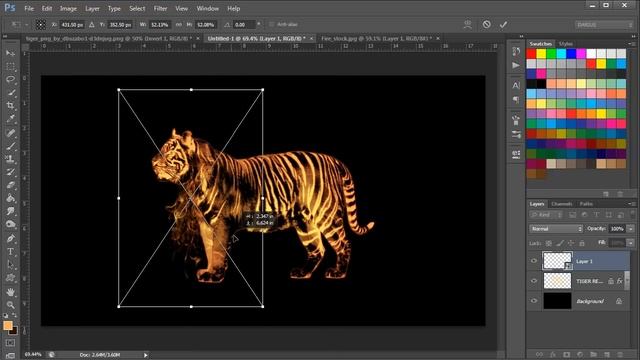Open the workspace switcher dropdown
This screenshot has width=640, height=360.
(x=604, y=25)
